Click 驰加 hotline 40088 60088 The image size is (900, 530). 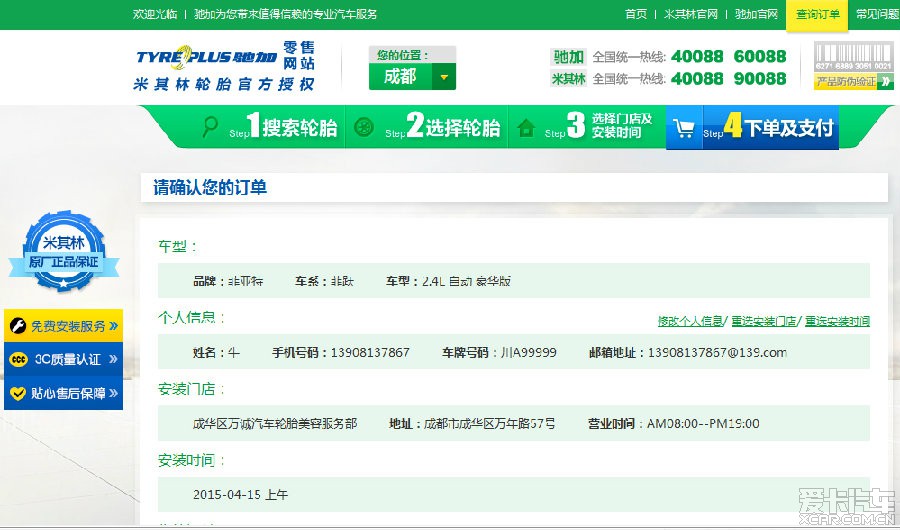click(728, 56)
